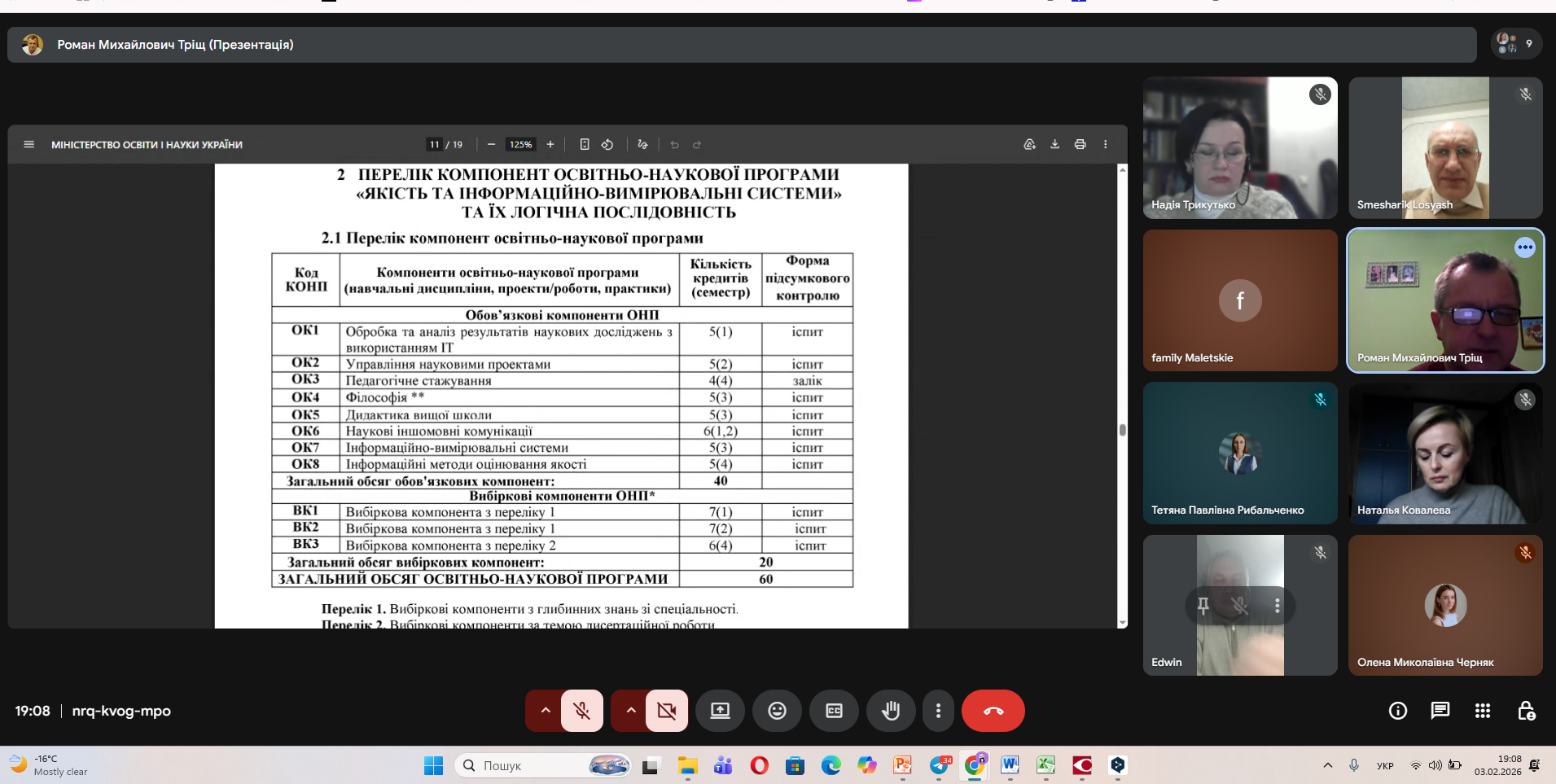Toggle closed captions on

click(x=834, y=711)
